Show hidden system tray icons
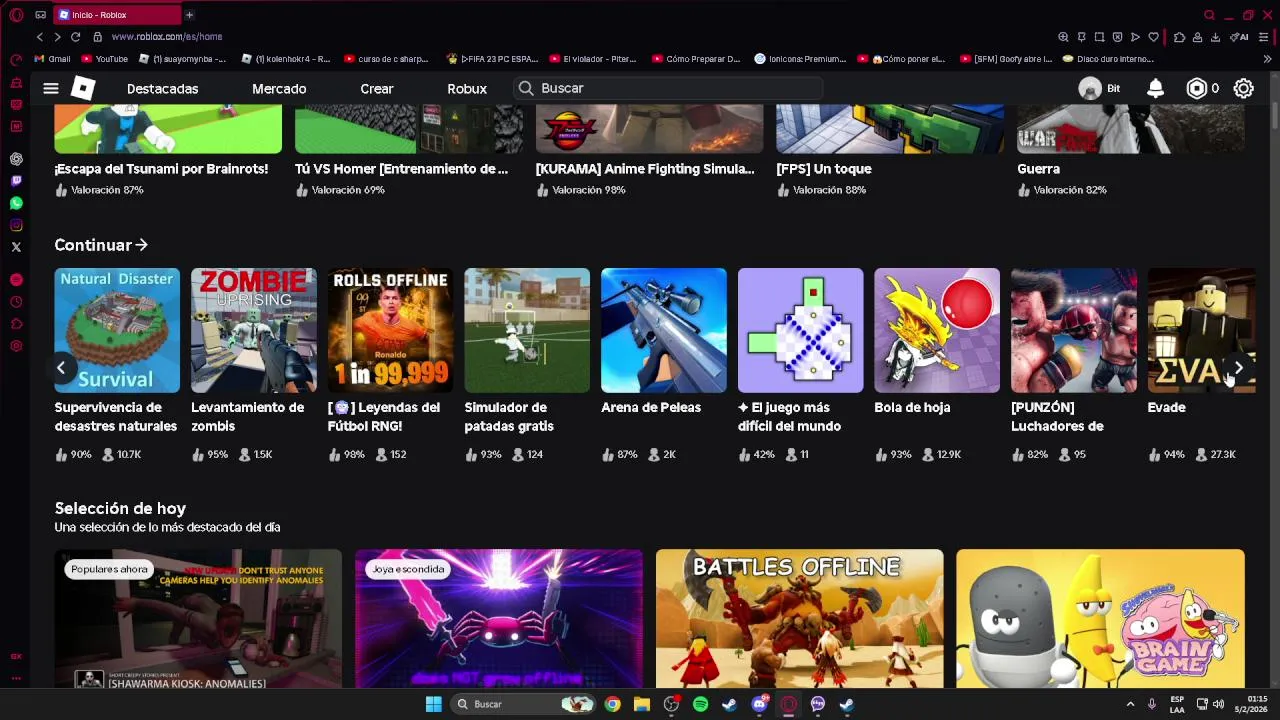The width and height of the screenshot is (1280, 720). [x=1130, y=704]
